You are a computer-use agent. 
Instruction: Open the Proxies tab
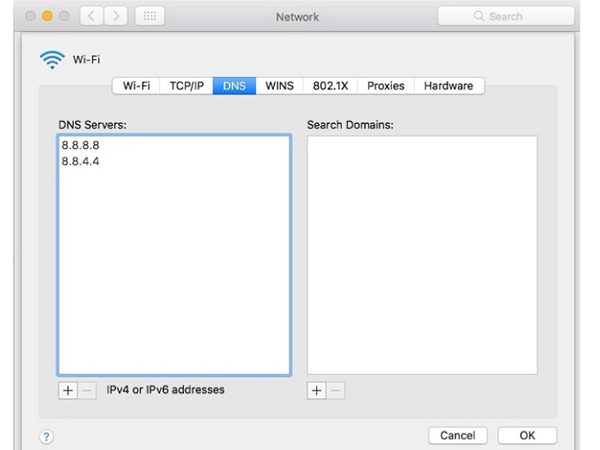click(x=385, y=86)
